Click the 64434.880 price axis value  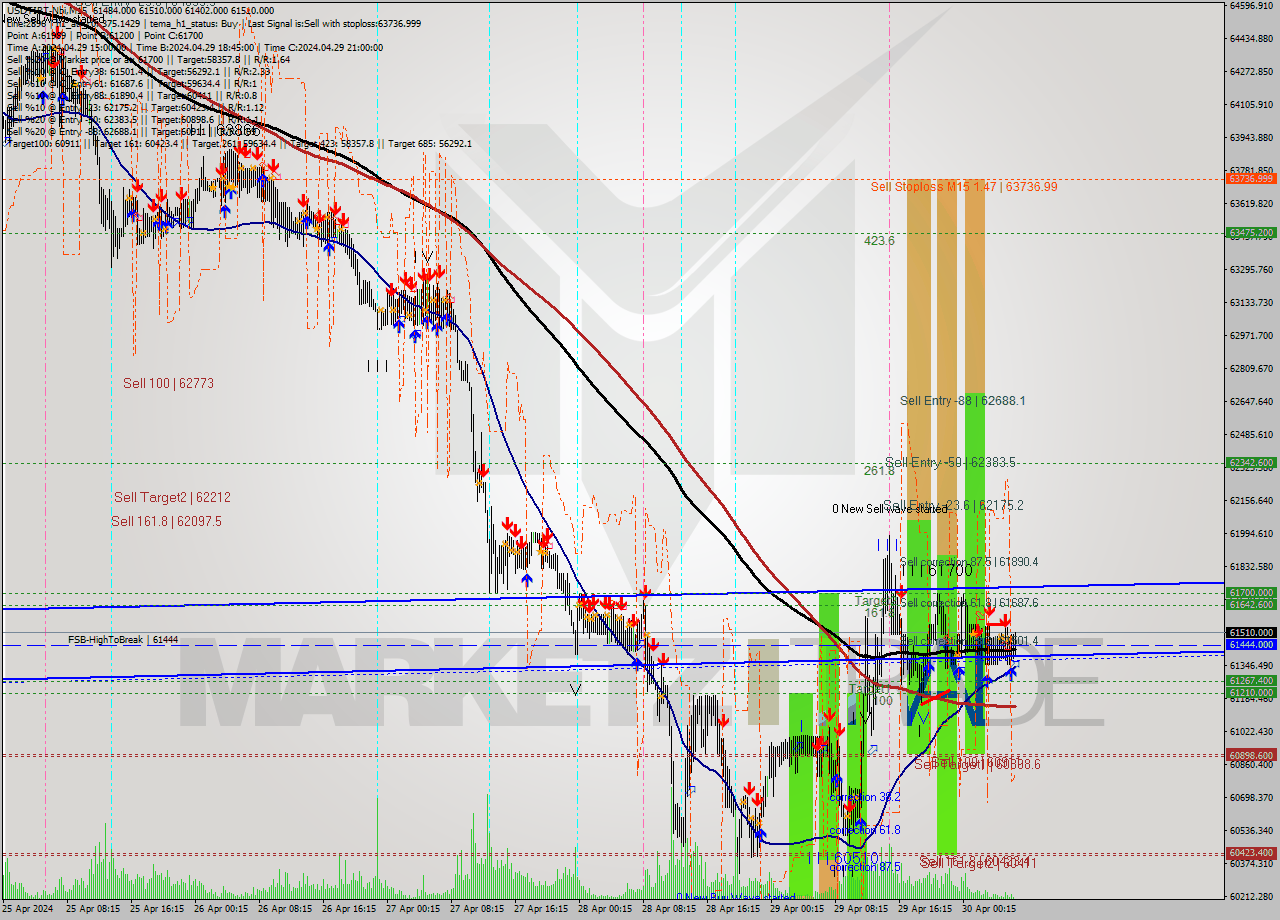pos(1251,39)
